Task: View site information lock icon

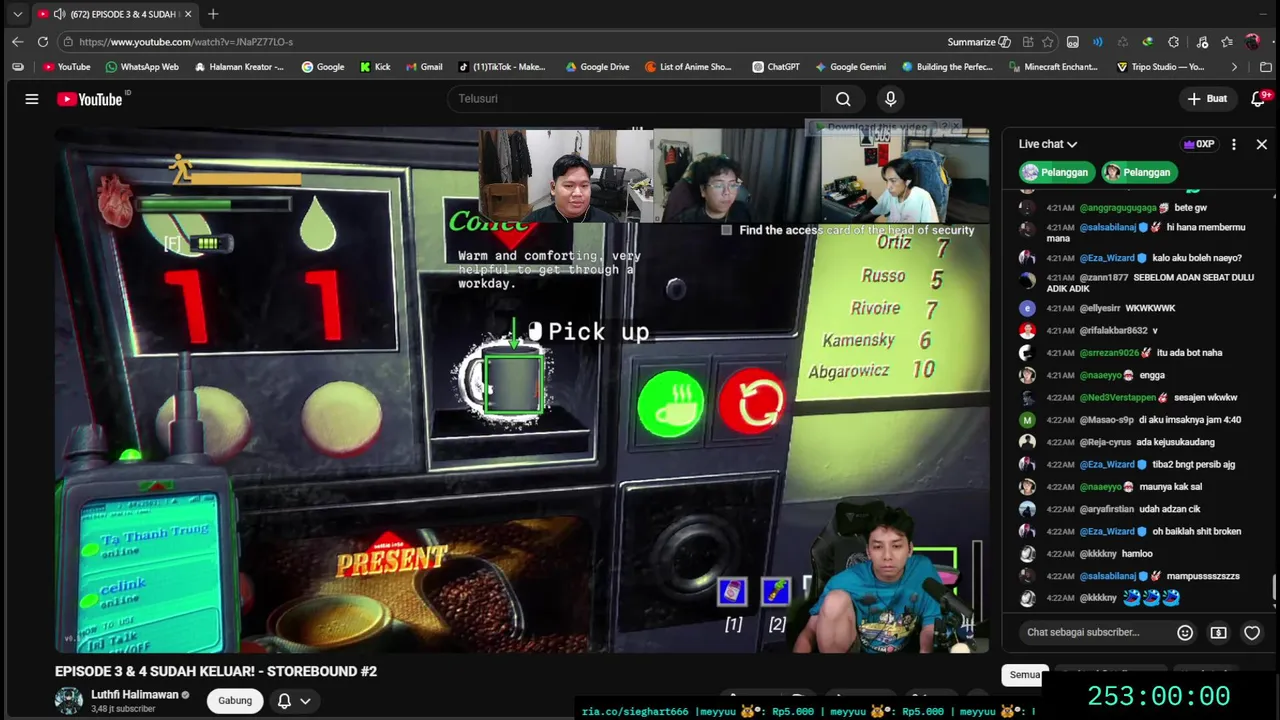Action: coord(67,42)
